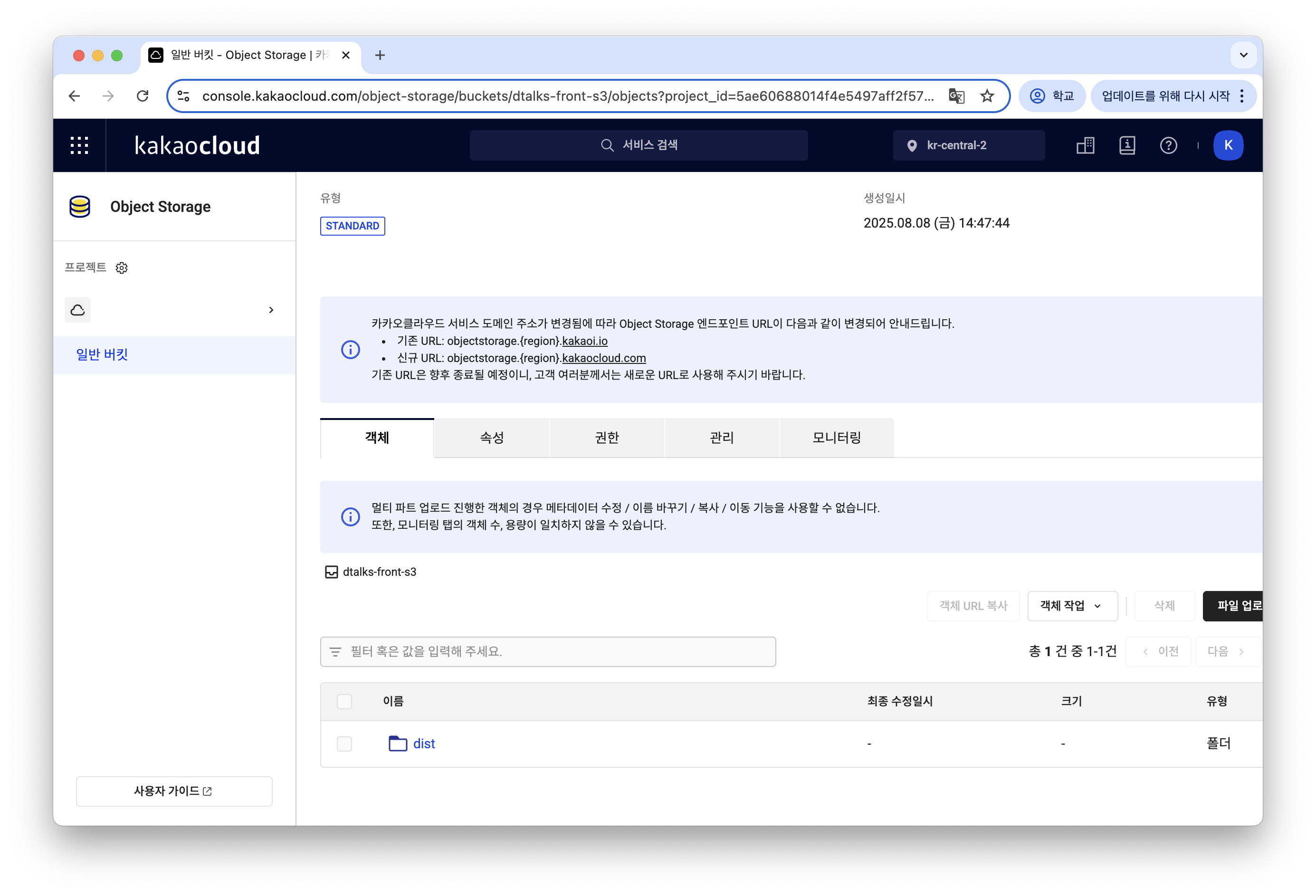Click the 학교 Chrome profile button
1316x896 pixels.
click(x=1051, y=96)
